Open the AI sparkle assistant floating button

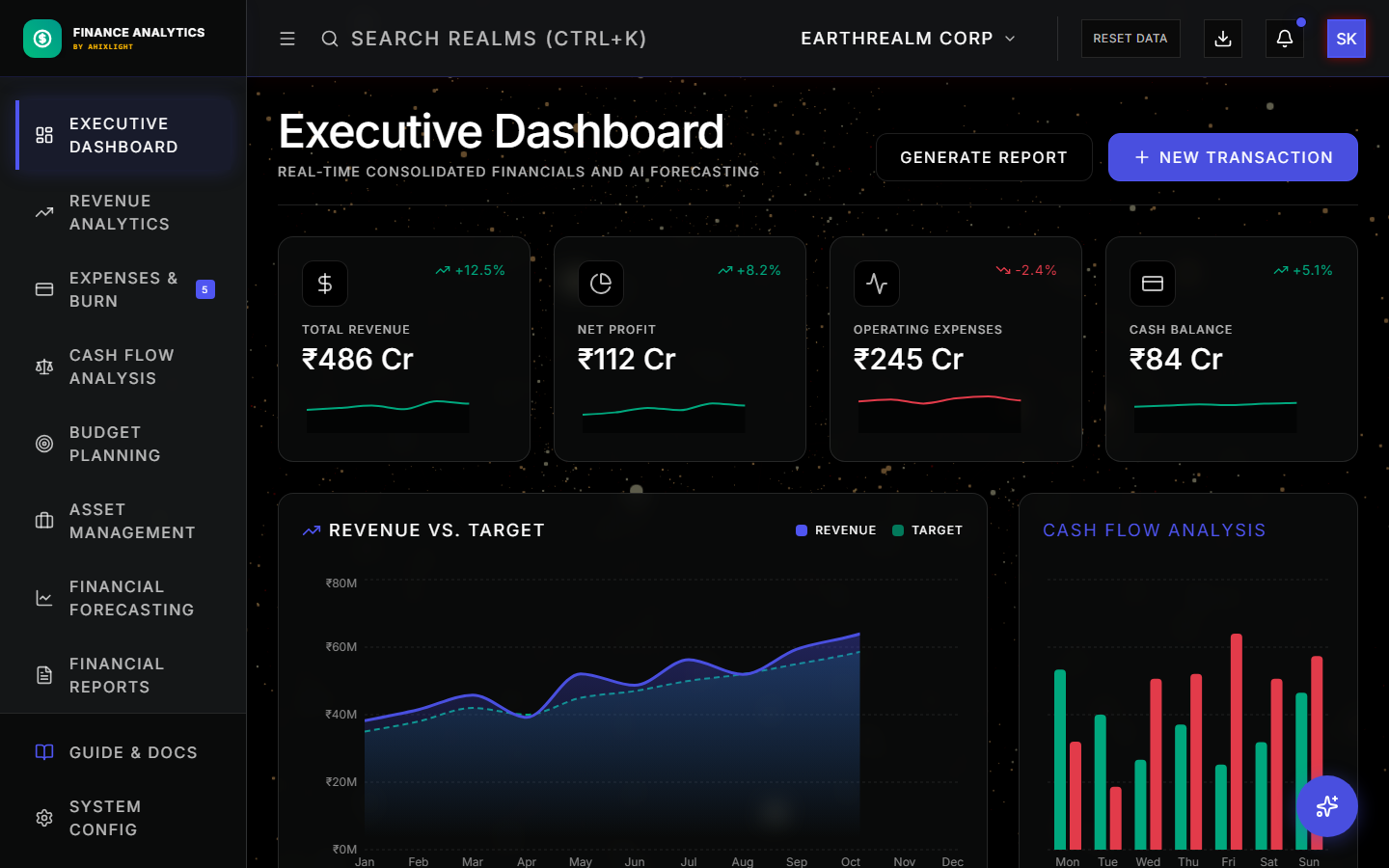[1327, 806]
